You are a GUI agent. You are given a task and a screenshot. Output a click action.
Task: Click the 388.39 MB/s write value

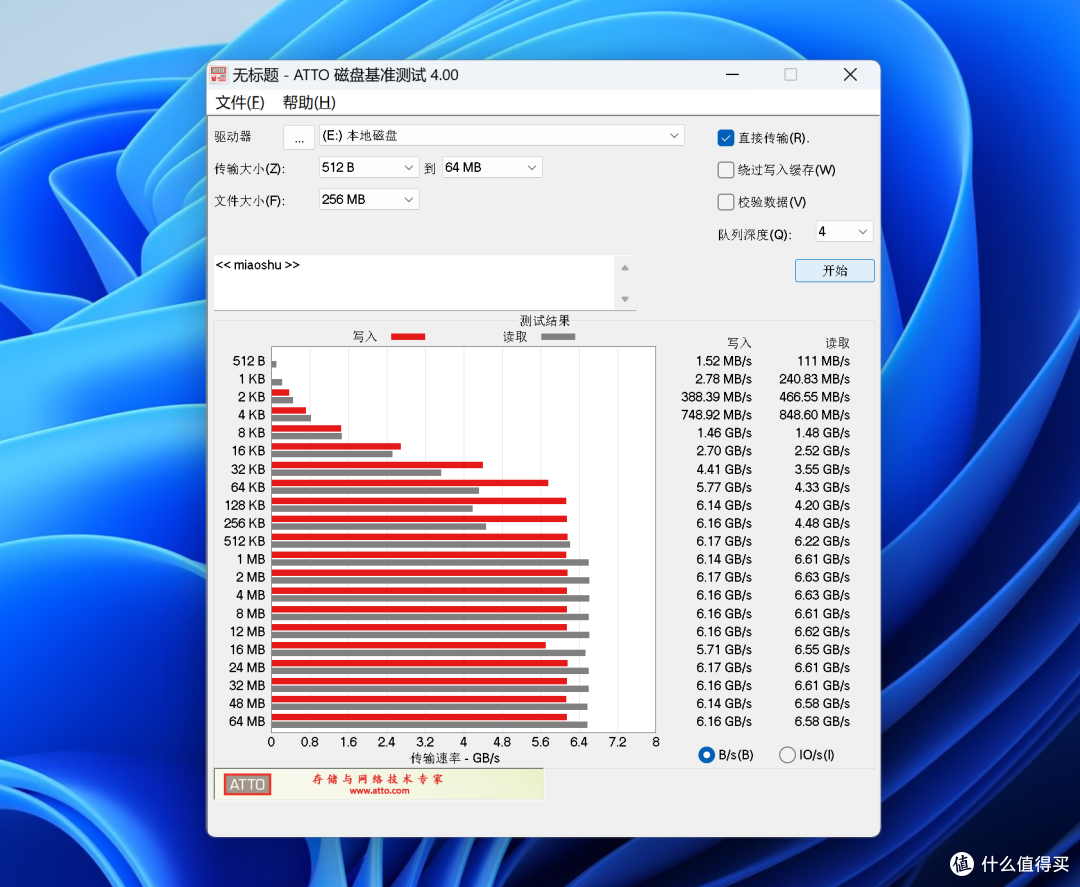[x=716, y=397]
